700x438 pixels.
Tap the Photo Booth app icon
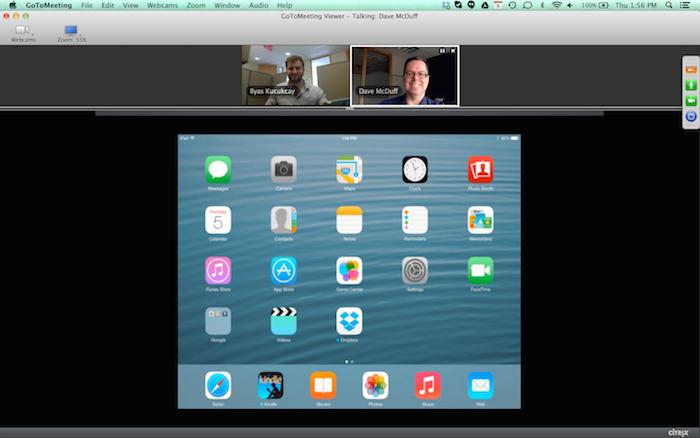(480, 169)
